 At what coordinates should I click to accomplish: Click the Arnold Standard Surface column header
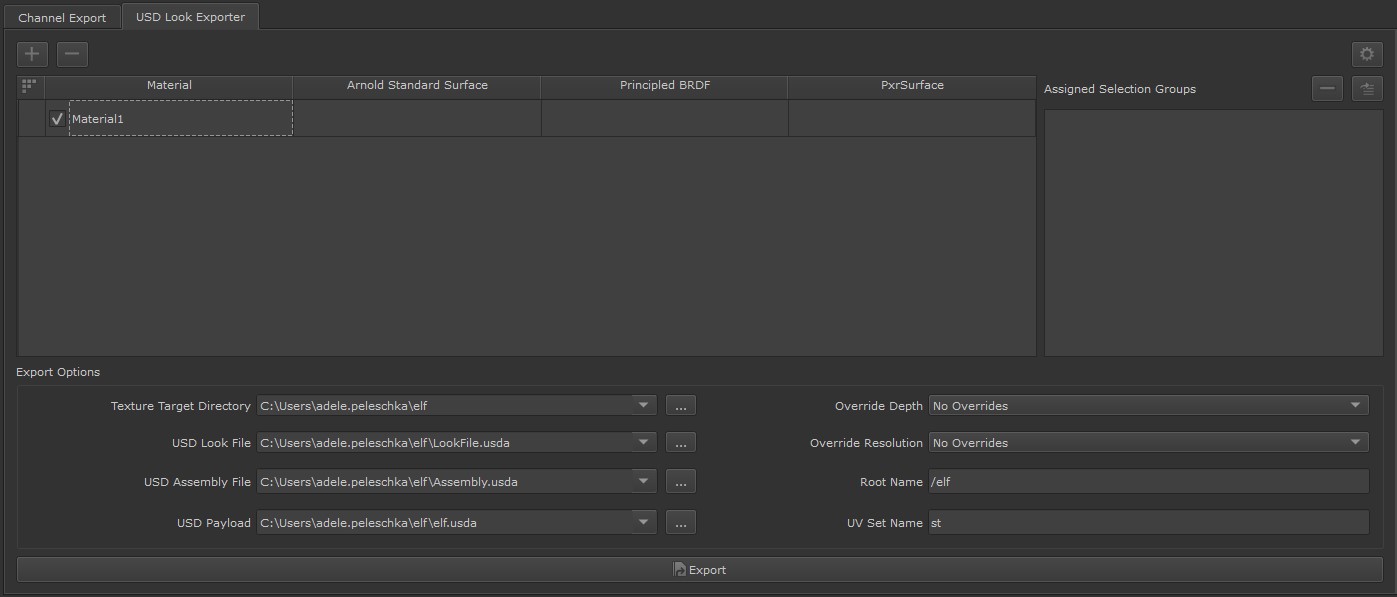tap(417, 86)
